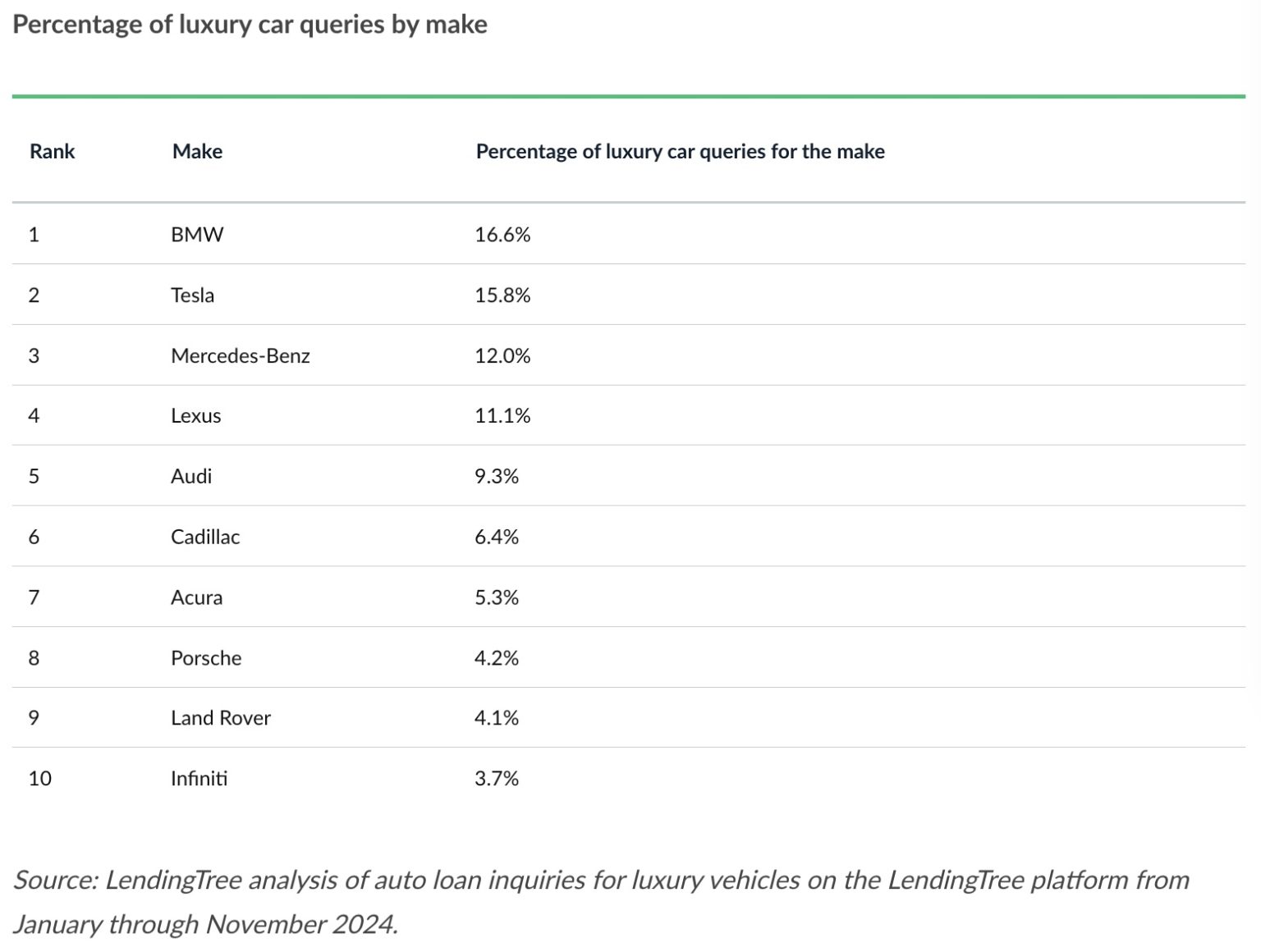Click the 16.6% value for BMW
The image size is (1261, 952).
point(502,235)
